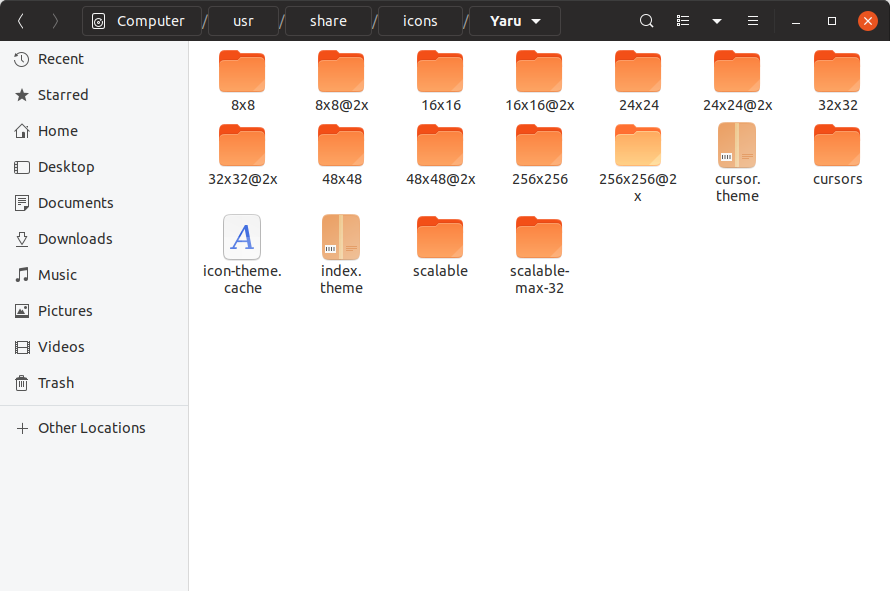Open Pictures in the sidebar
The image size is (890, 591).
click(x=94, y=311)
